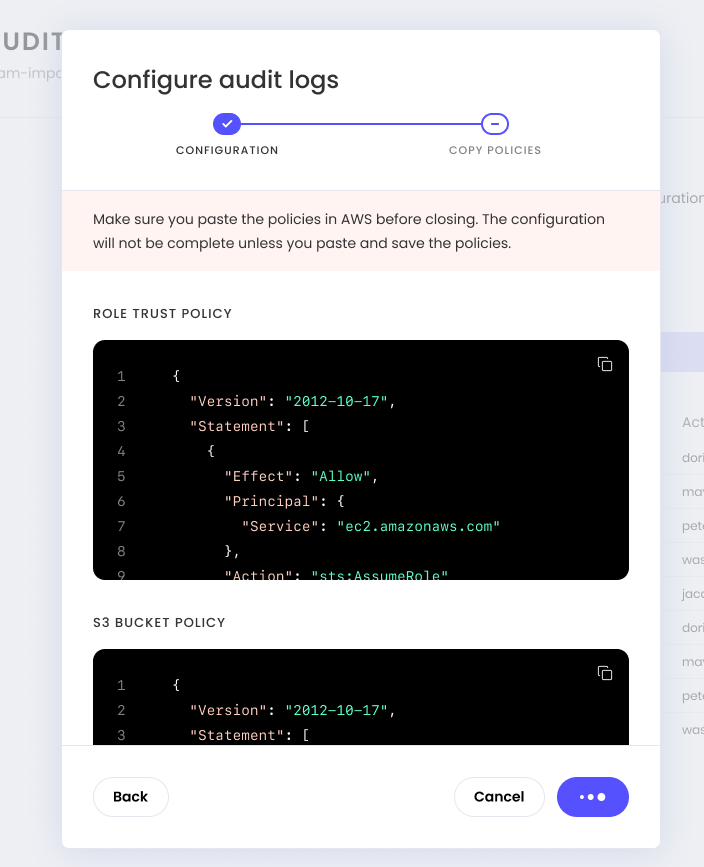Click the Copy Policies step circle

pyautogui.click(x=495, y=124)
